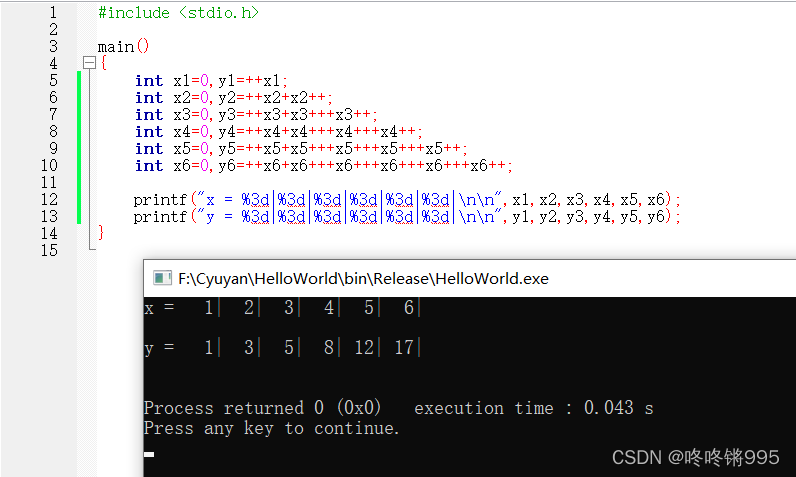Click the main() declaration
Image resolution: width=796 pixels, height=477 pixels.
pos(123,47)
